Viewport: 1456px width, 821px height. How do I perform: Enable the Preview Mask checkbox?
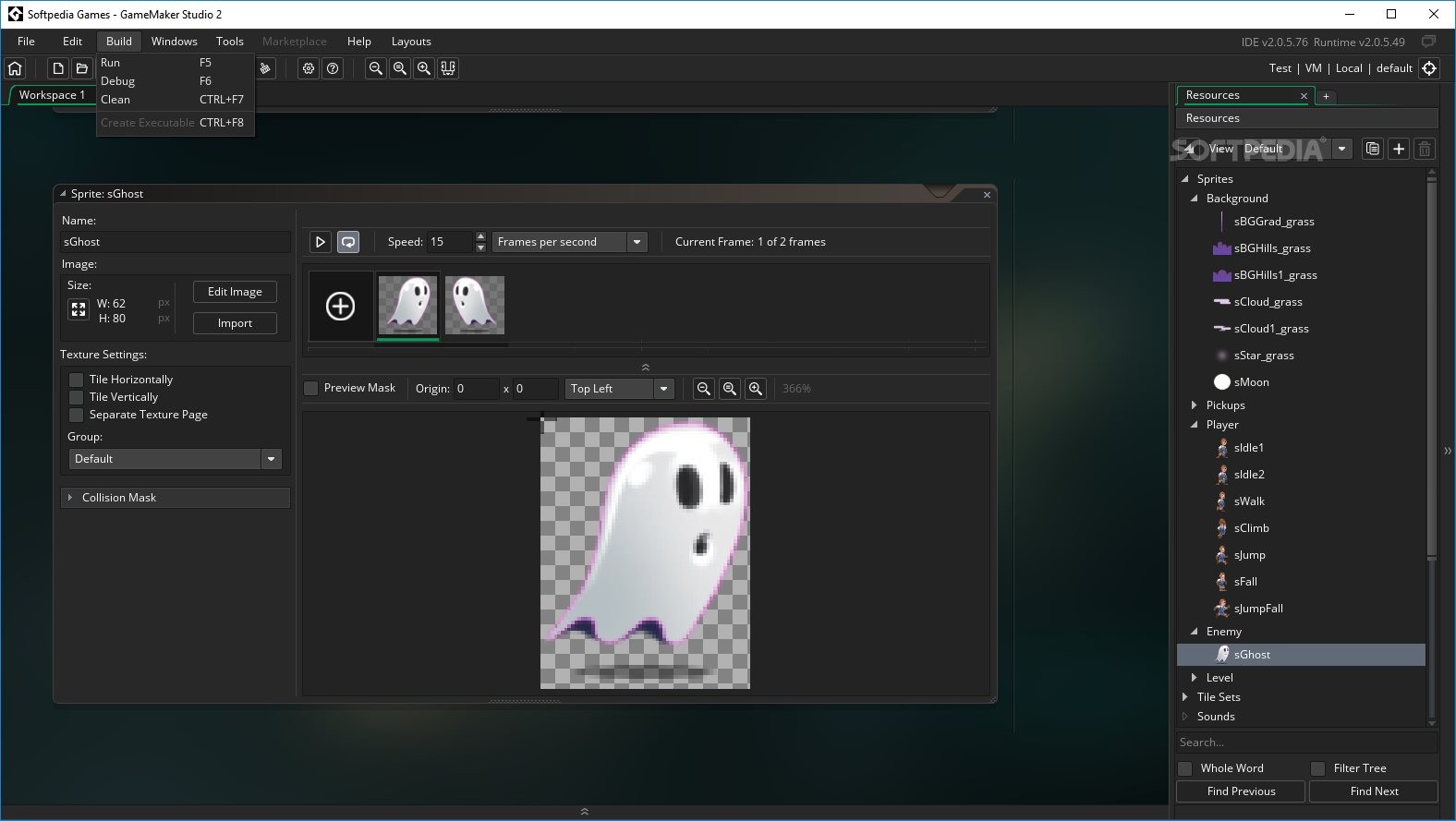pos(311,388)
